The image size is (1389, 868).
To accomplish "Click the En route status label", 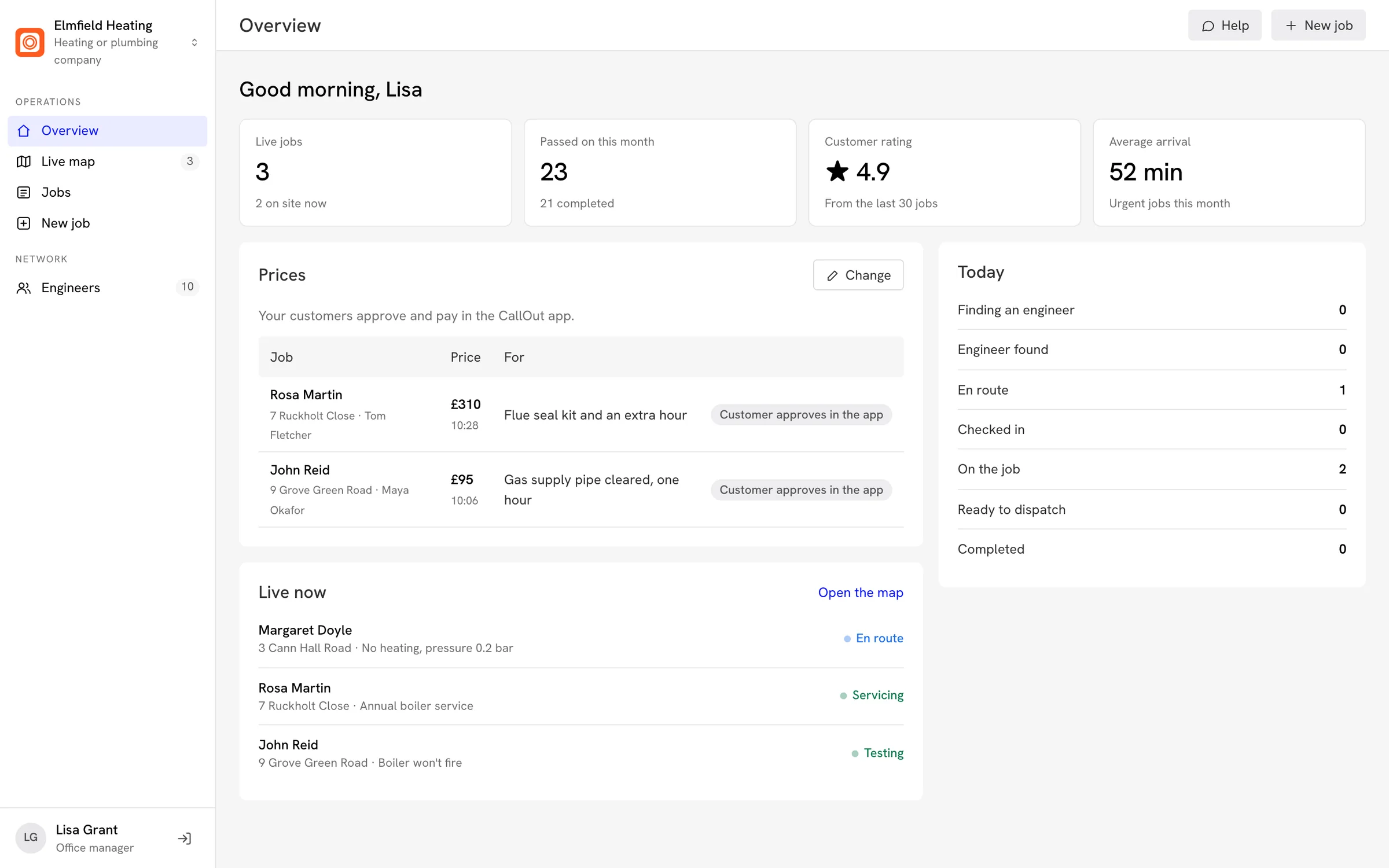I will click(879, 638).
